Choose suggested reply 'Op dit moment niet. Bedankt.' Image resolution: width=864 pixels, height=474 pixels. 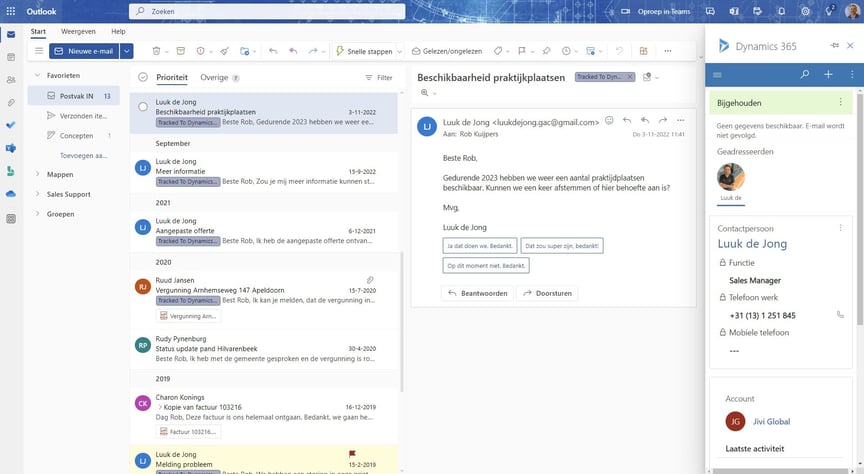click(x=485, y=265)
